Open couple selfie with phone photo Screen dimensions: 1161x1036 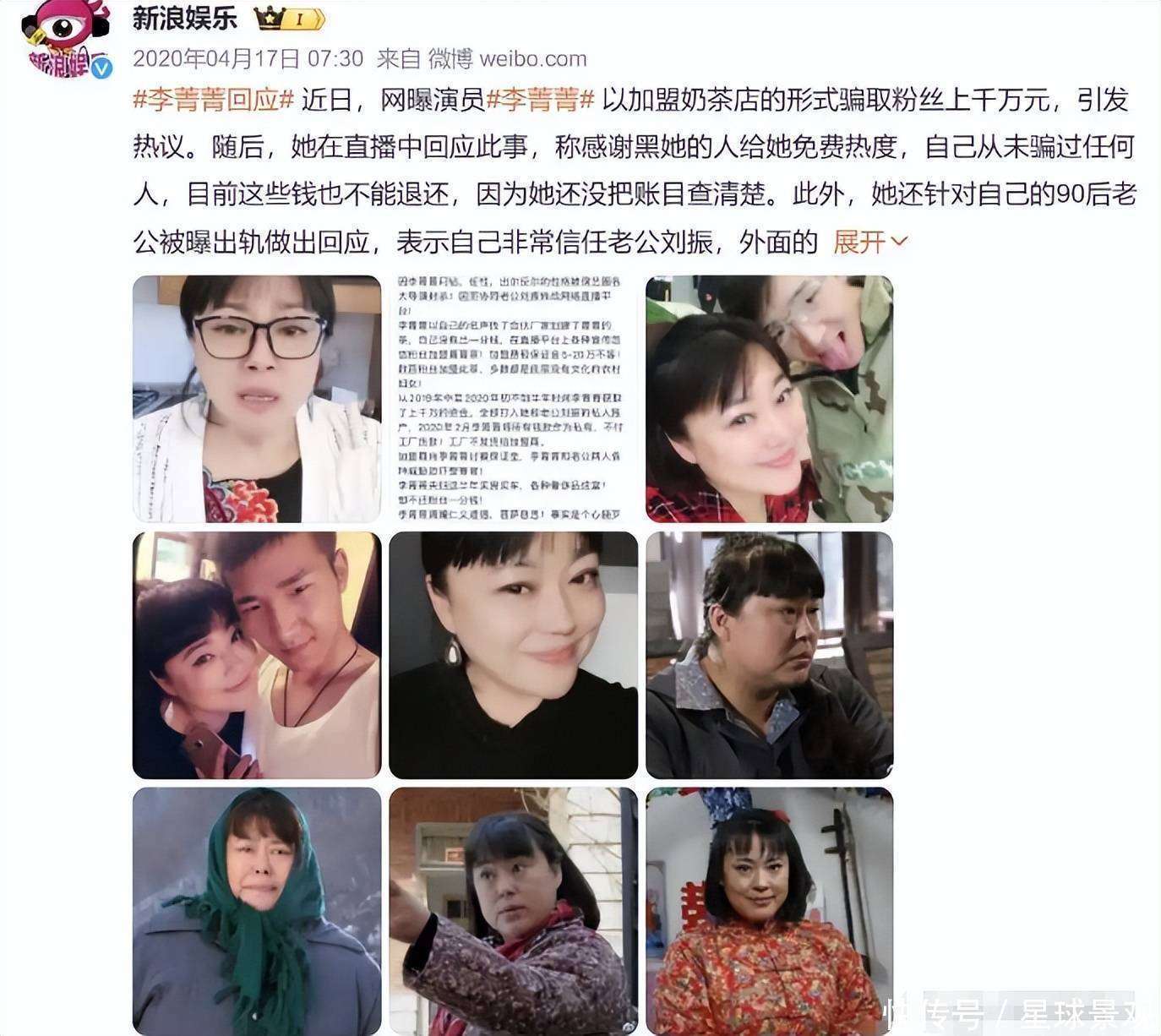[x=257, y=655]
